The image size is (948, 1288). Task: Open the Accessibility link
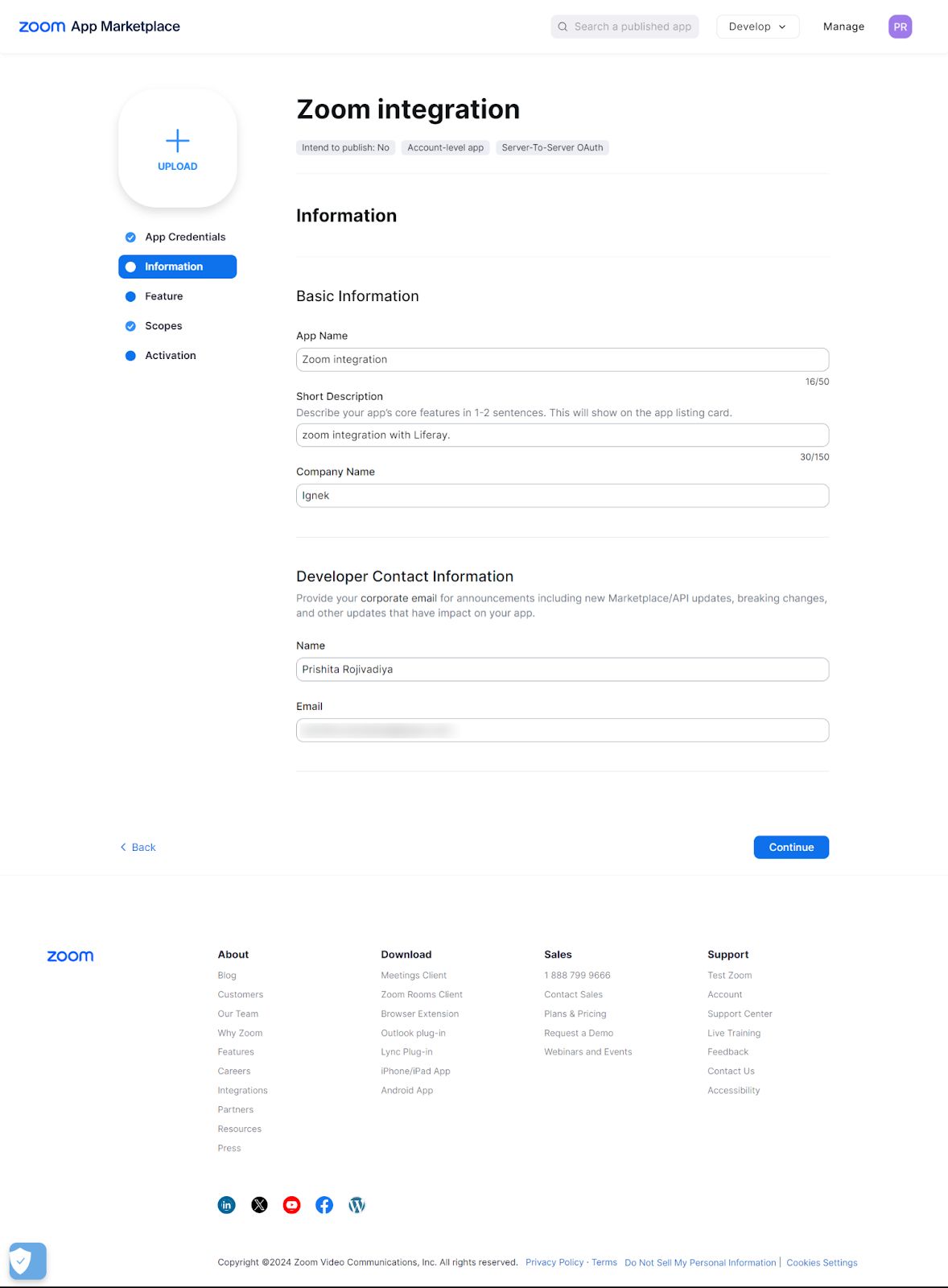click(x=734, y=1091)
